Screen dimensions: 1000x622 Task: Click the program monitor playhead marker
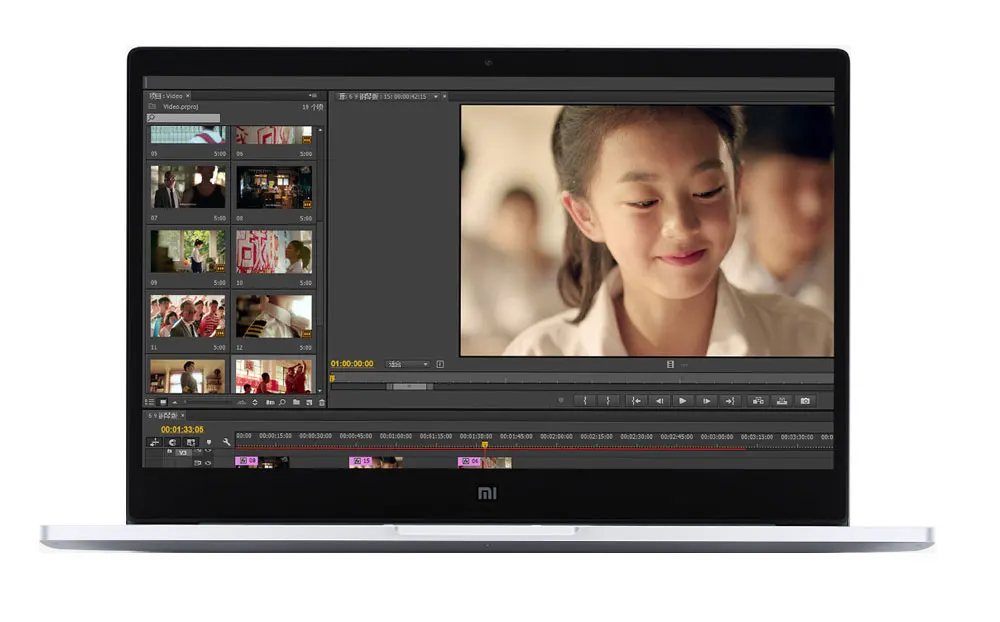pyautogui.click(x=332, y=378)
